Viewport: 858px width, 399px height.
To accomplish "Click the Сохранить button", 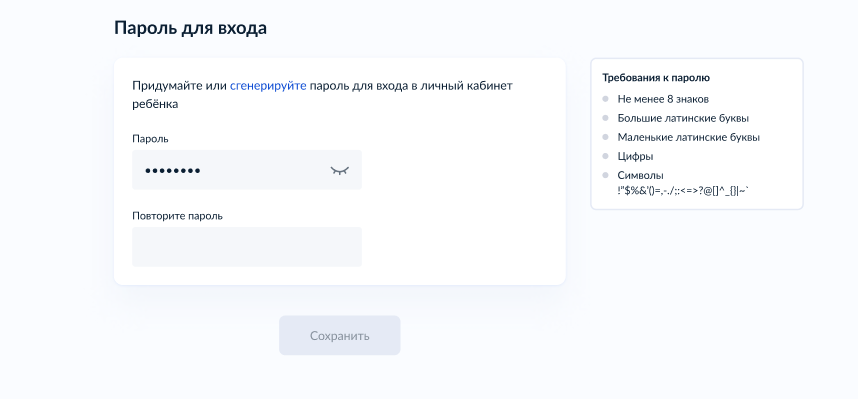I will pos(340,336).
